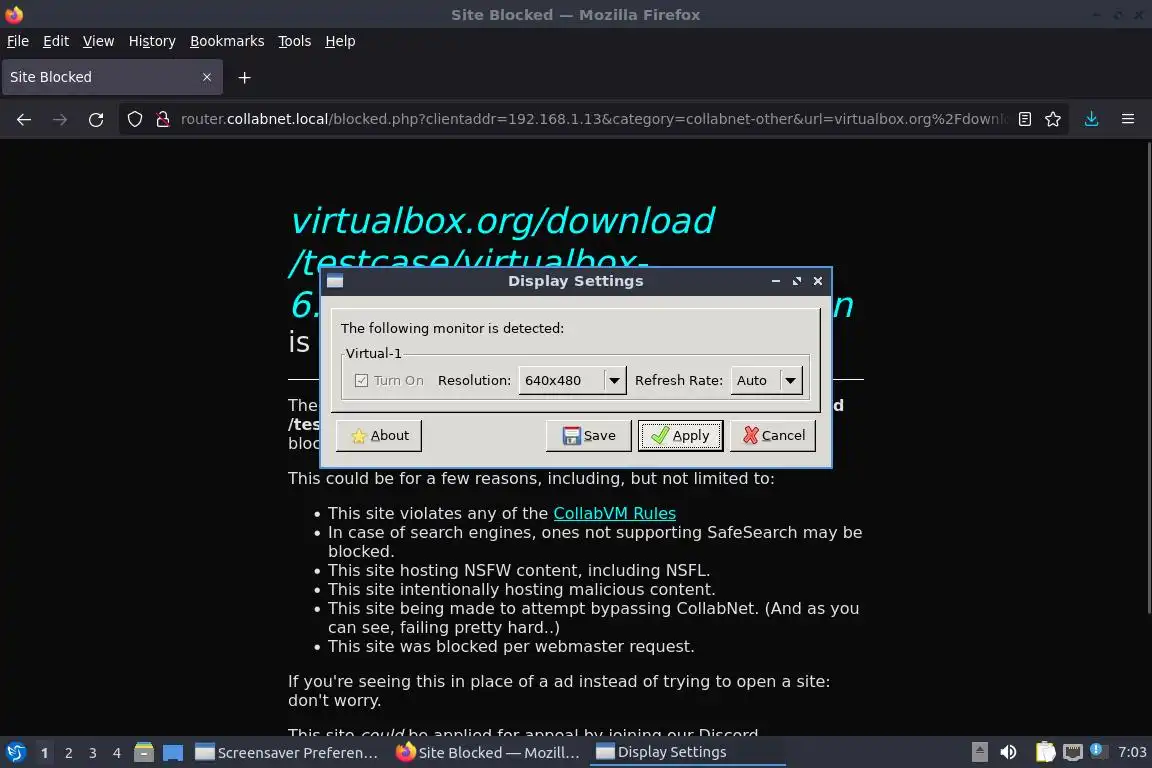Open the History menu

(152, 41)
